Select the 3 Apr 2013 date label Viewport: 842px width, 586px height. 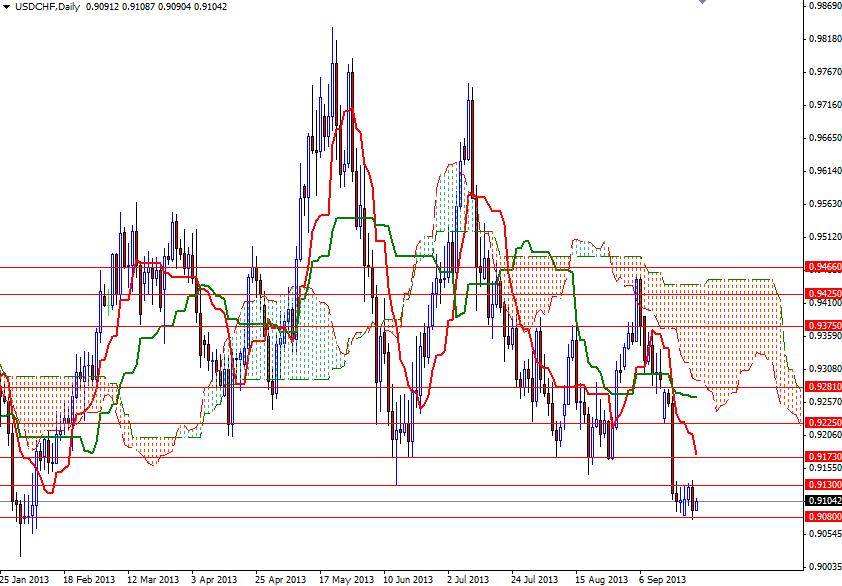coord(216,579)
